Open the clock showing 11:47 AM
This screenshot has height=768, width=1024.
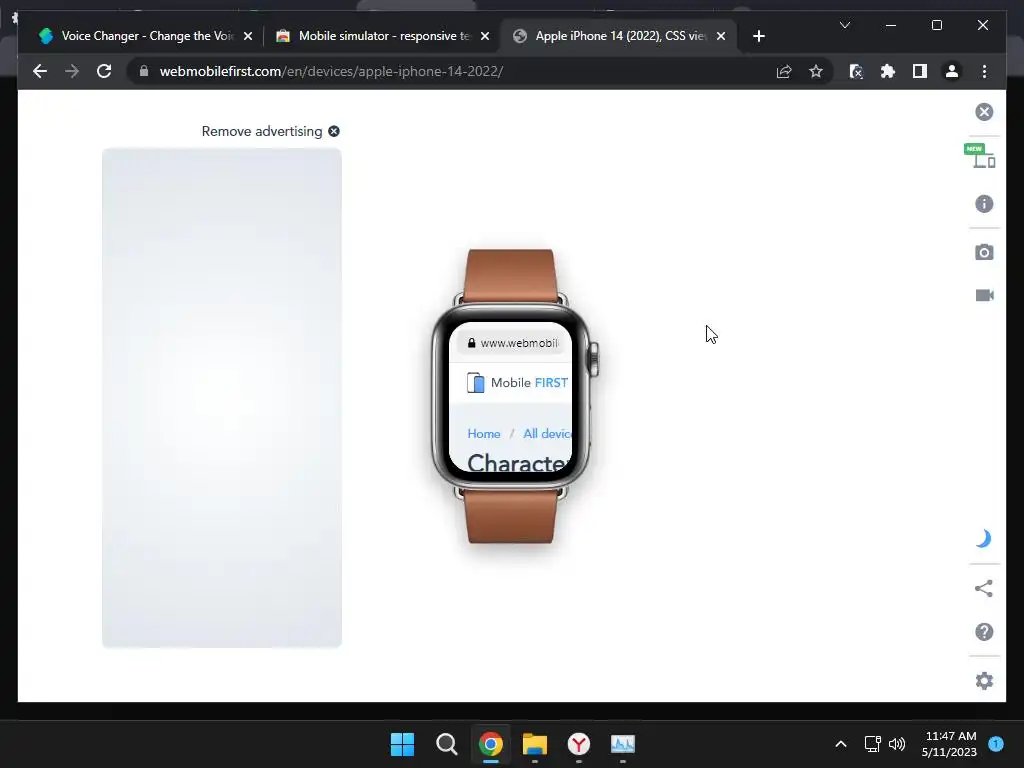(x=950, y=744)
